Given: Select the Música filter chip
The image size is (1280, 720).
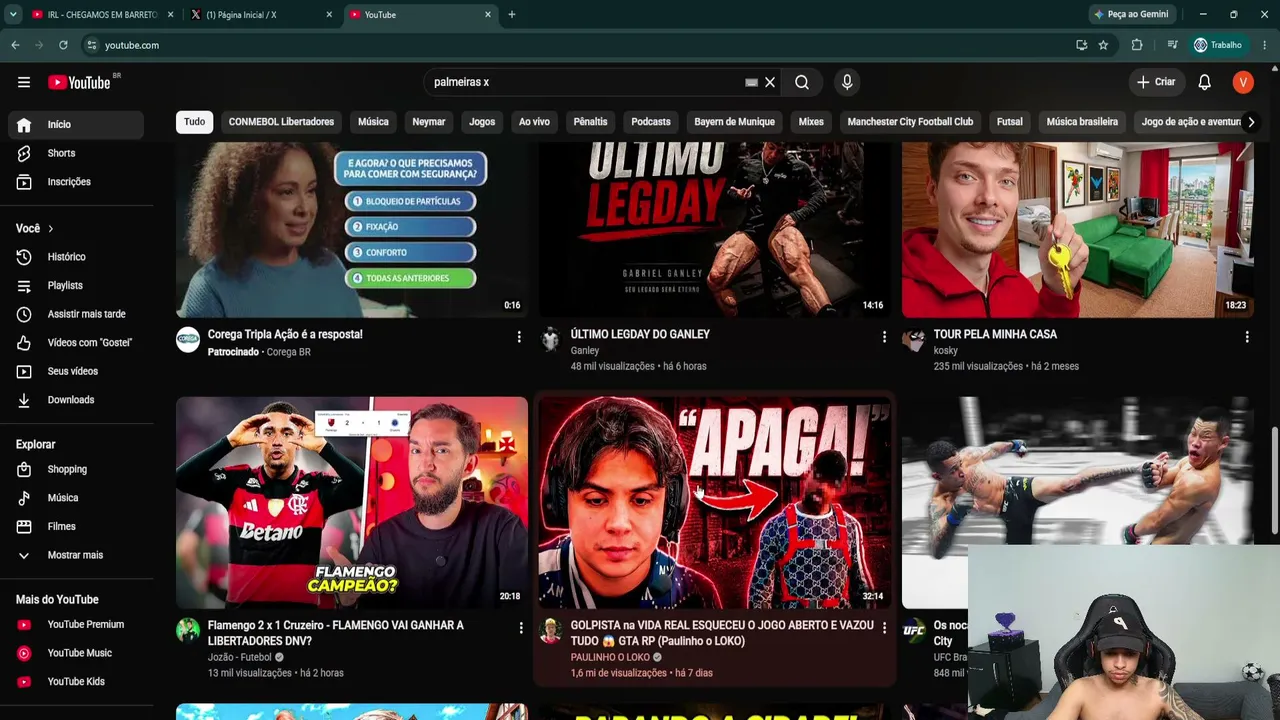Looking at the screenshot, I should 373,122.
